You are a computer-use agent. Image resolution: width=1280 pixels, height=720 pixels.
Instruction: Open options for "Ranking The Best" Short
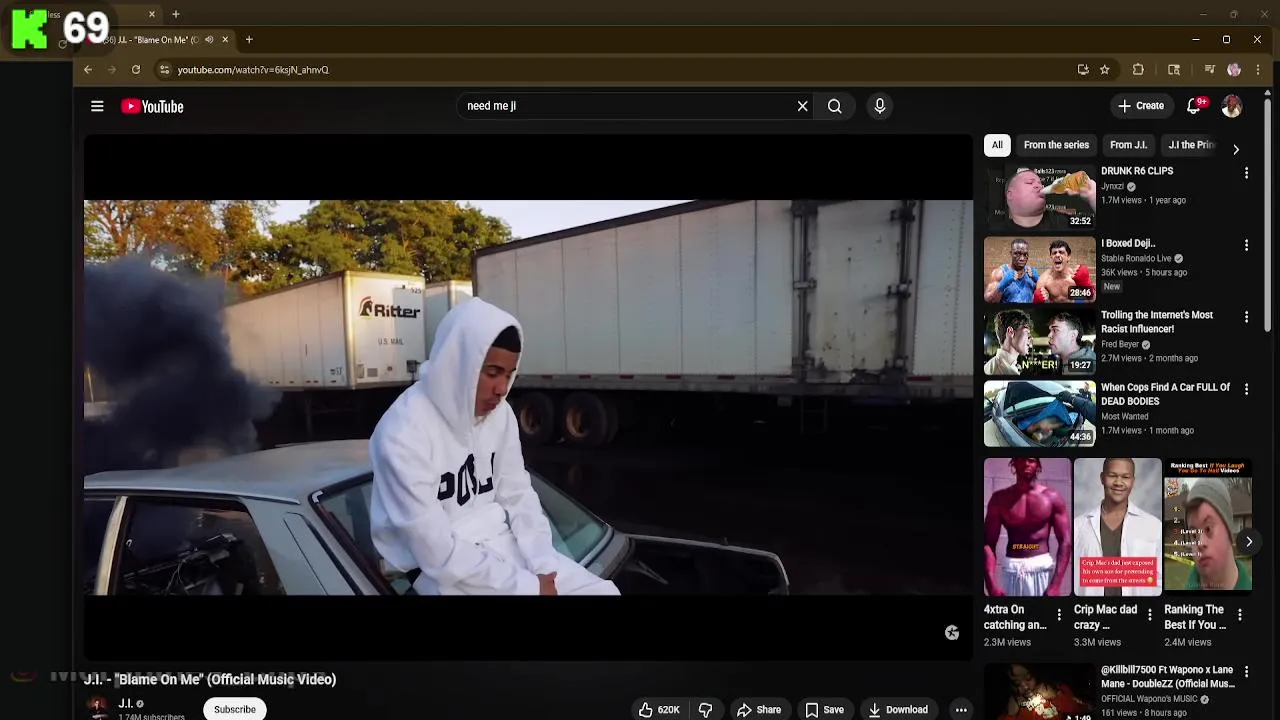coord(1240,615)
